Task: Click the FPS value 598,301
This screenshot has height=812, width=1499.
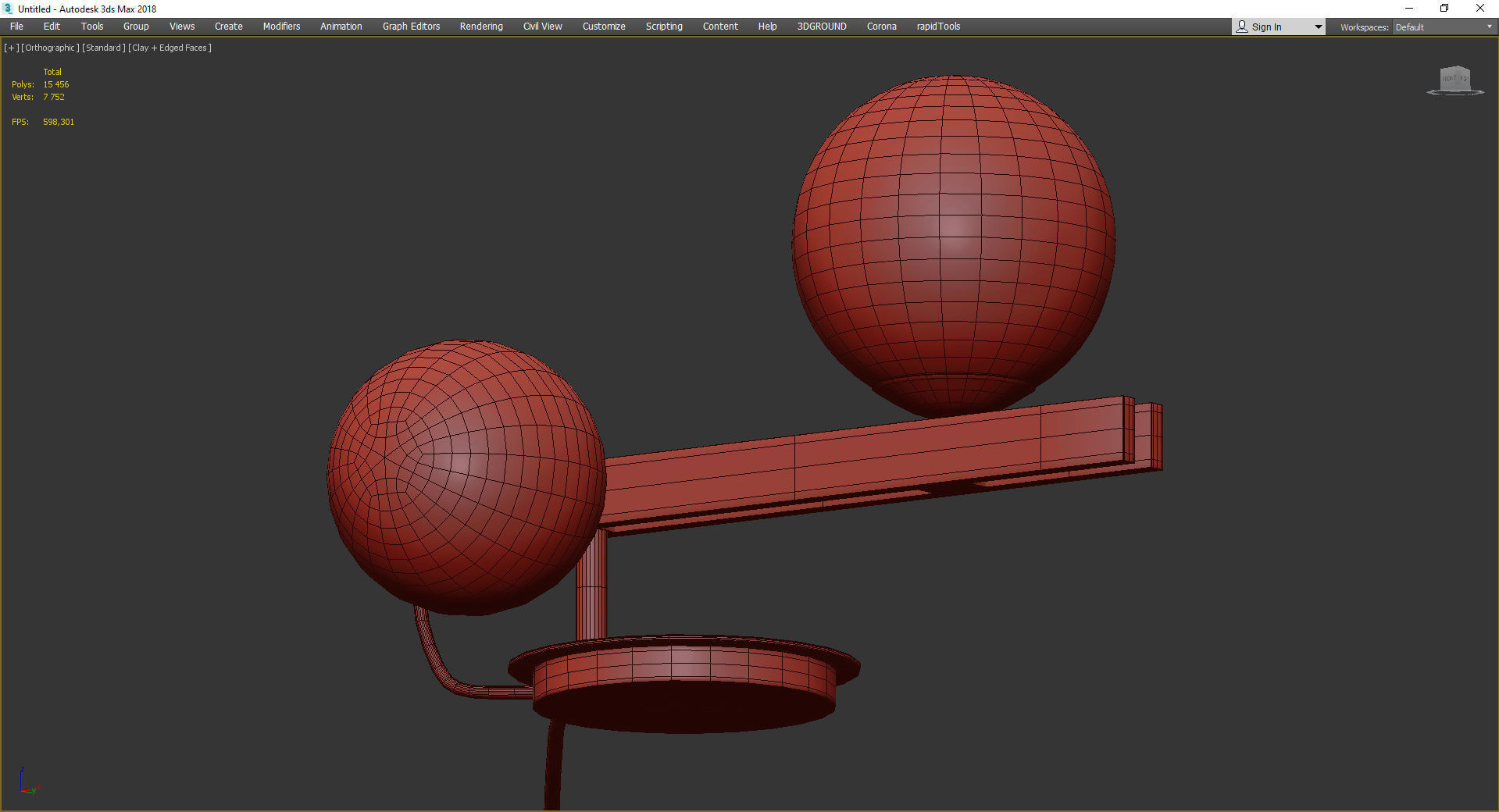Action: tap(59, 122)
